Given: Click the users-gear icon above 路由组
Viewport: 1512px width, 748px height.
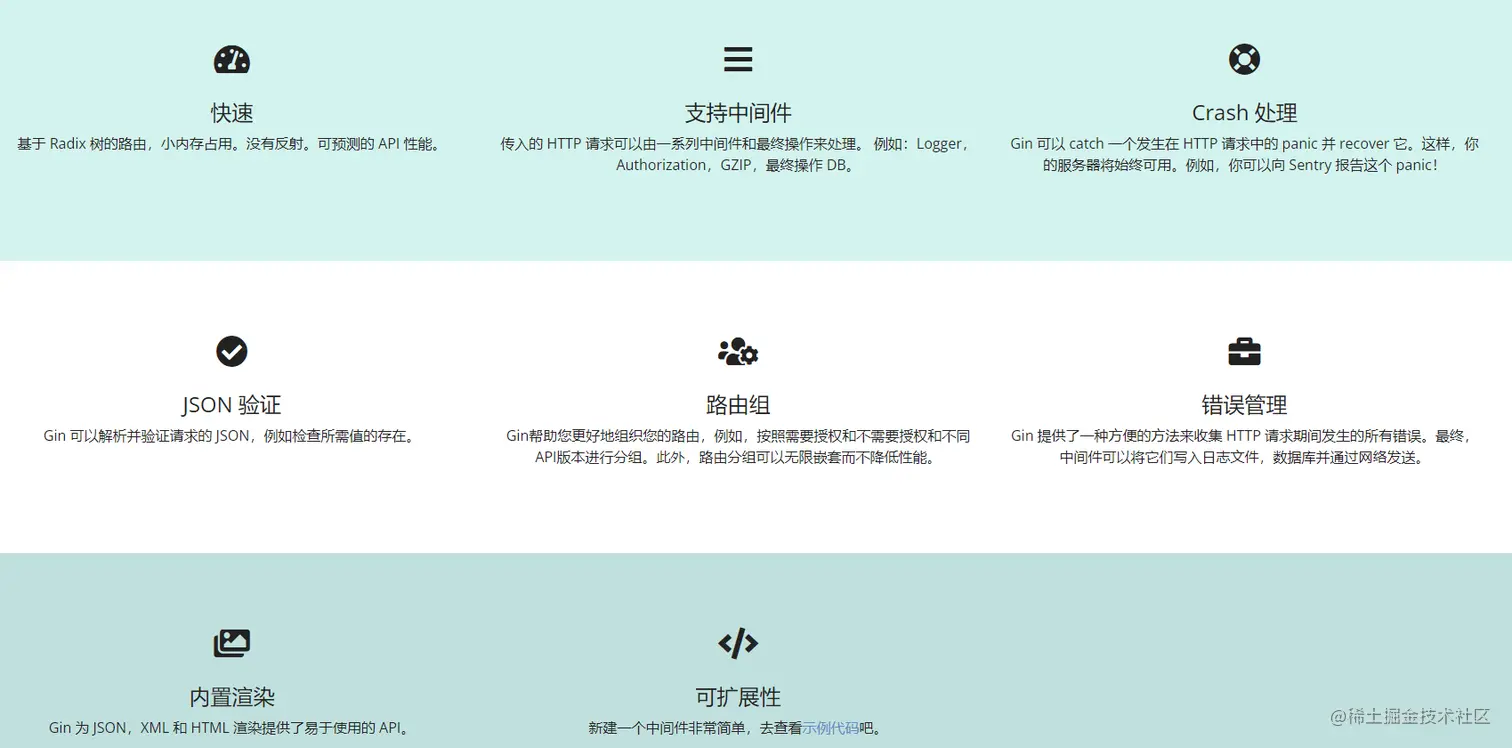Looking at the screenshot, I should pyautogui.click(x=738, y=352).
